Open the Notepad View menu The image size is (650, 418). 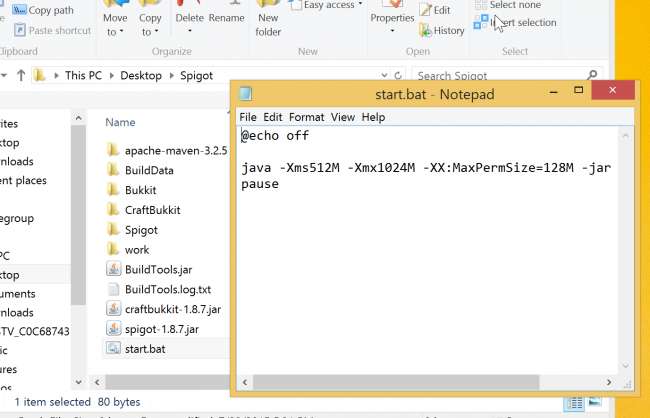click(343, 117)
